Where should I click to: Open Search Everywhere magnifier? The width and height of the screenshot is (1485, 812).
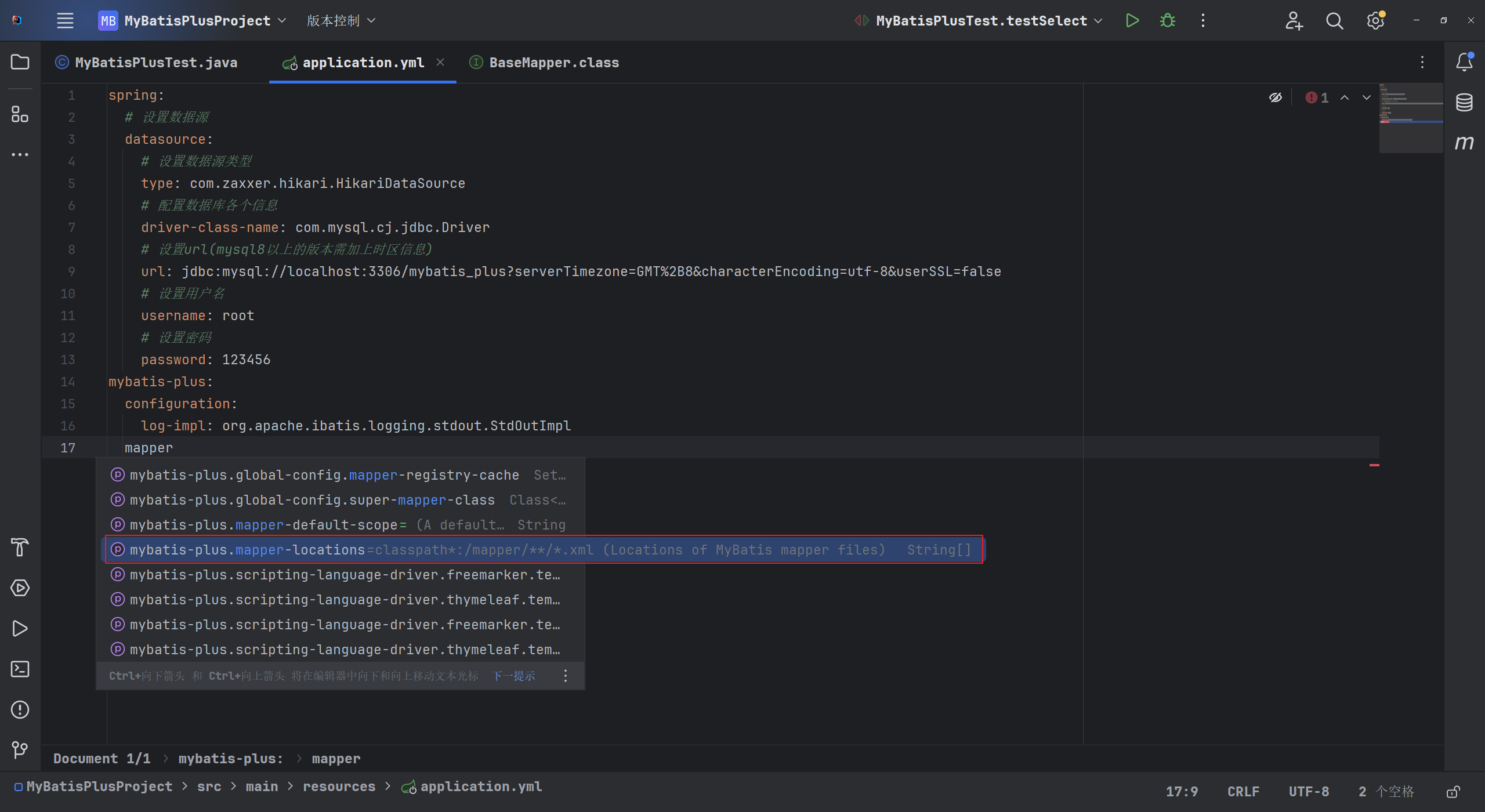[x=1334, y=21]
